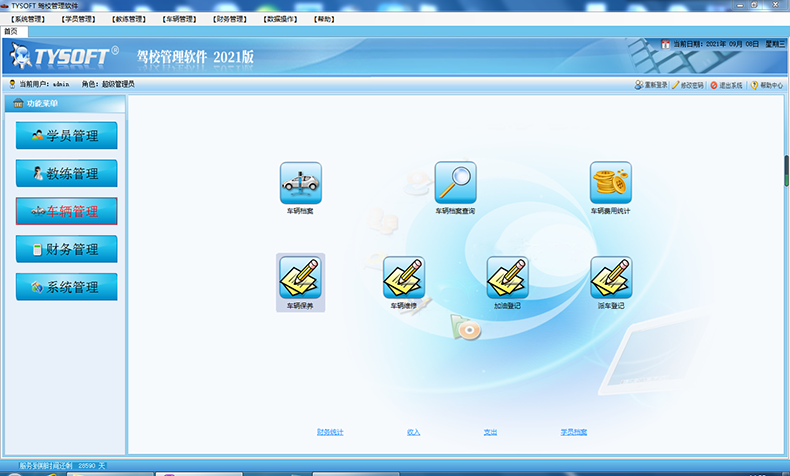790x476 pixels.
Task: Open the 【财务管理】 menu
Action: [229, 19]
